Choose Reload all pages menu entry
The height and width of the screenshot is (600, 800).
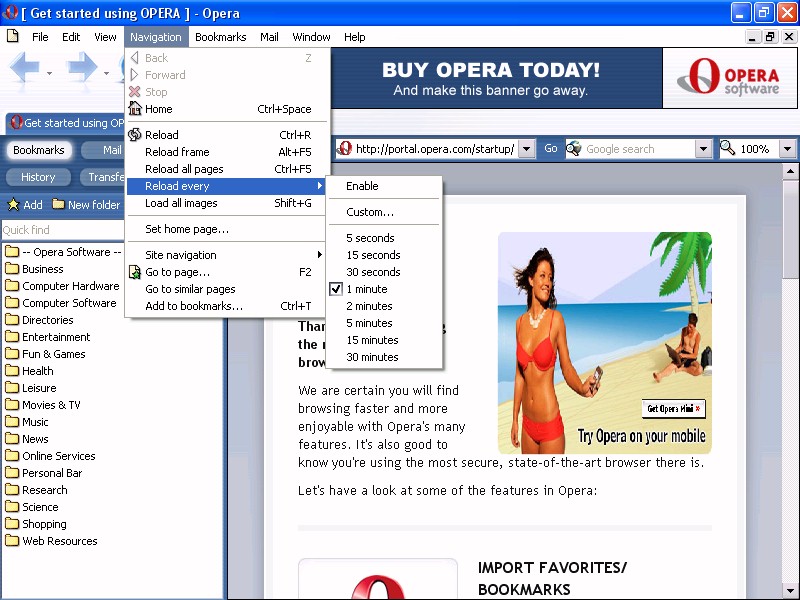[x=226, y=169]
